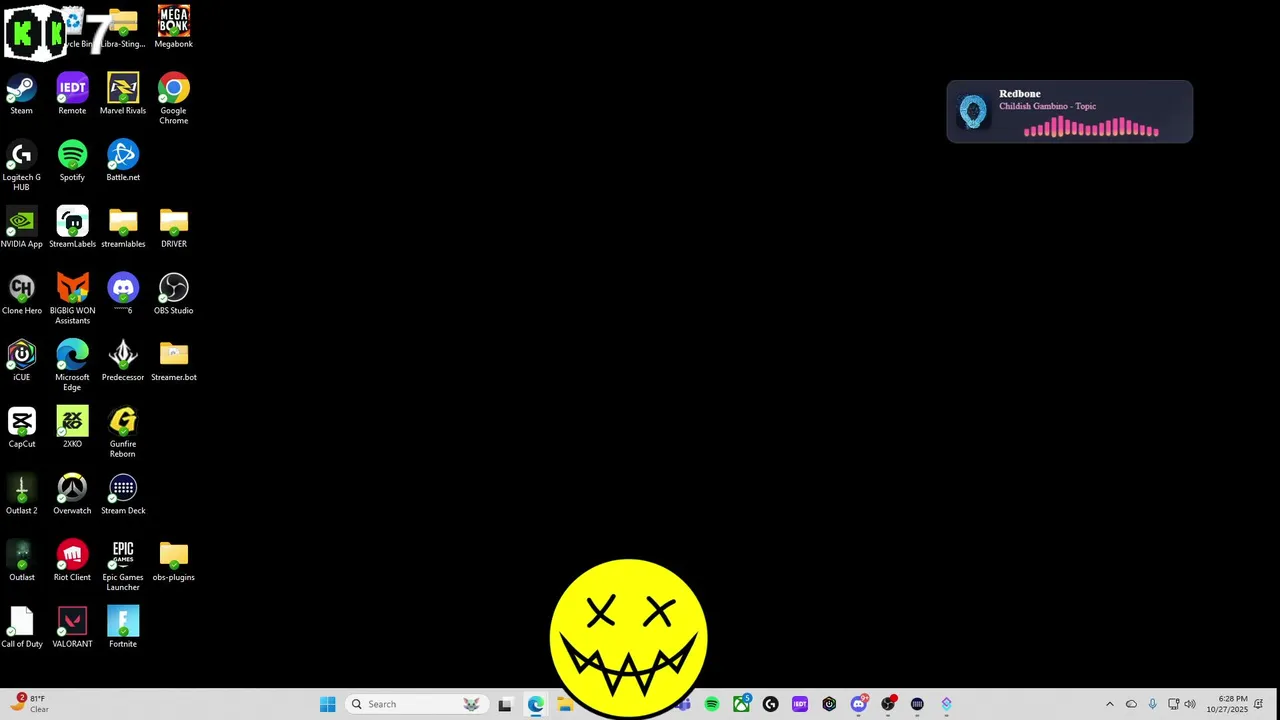This screenshot has height=720, width=1280.
Task: Open the VALORANT desktop shortcut
Action: [x=72, y=627]
